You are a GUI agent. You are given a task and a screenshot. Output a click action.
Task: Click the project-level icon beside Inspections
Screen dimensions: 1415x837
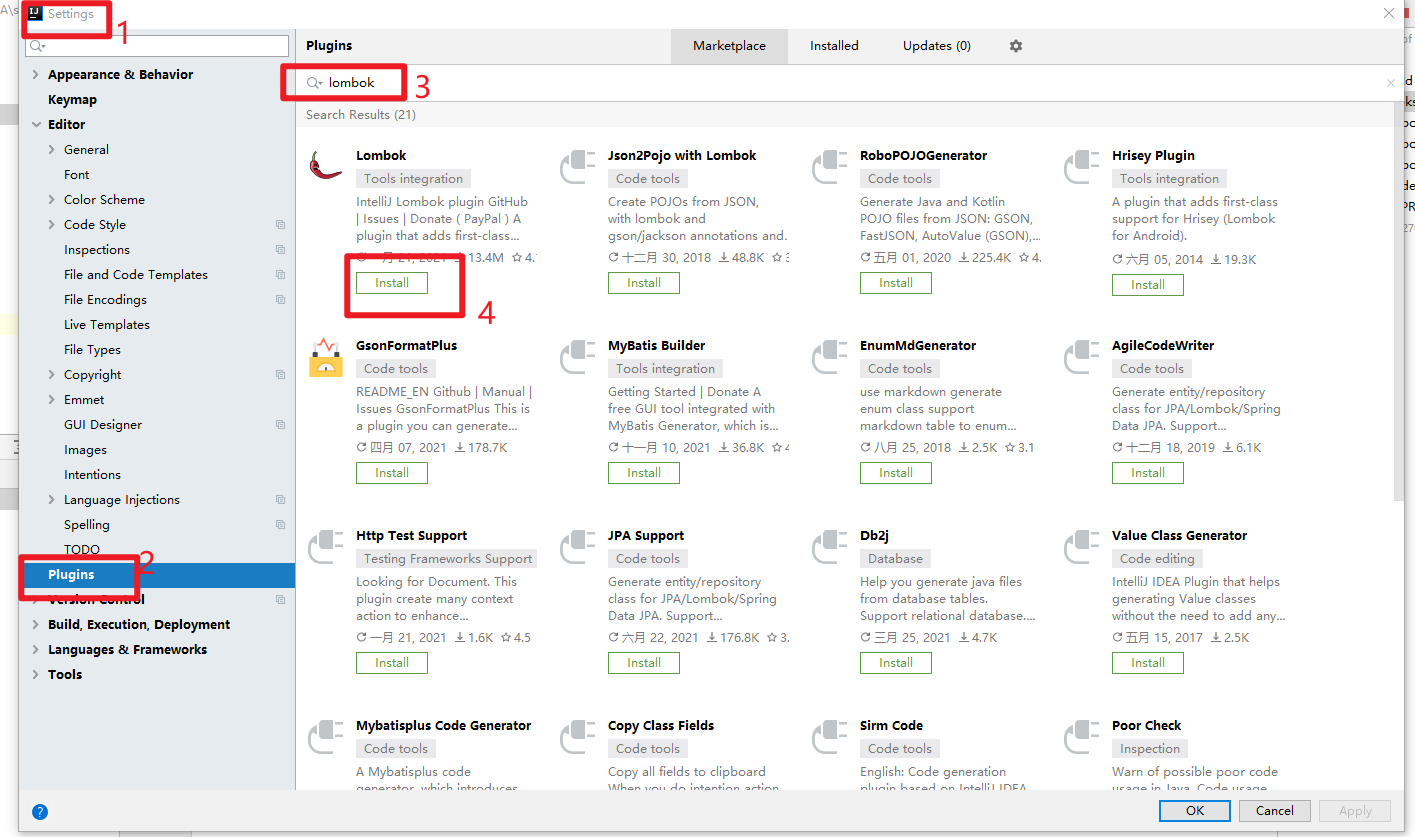(281, 250)
